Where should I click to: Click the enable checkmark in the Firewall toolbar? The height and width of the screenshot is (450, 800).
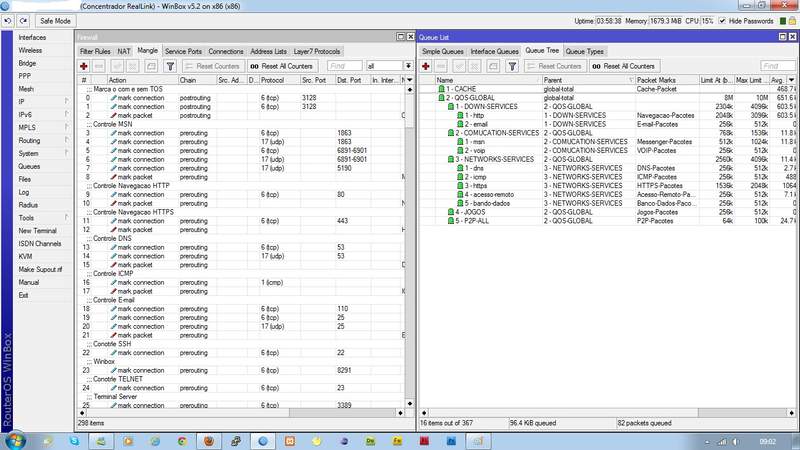click(x=117, y=66)
